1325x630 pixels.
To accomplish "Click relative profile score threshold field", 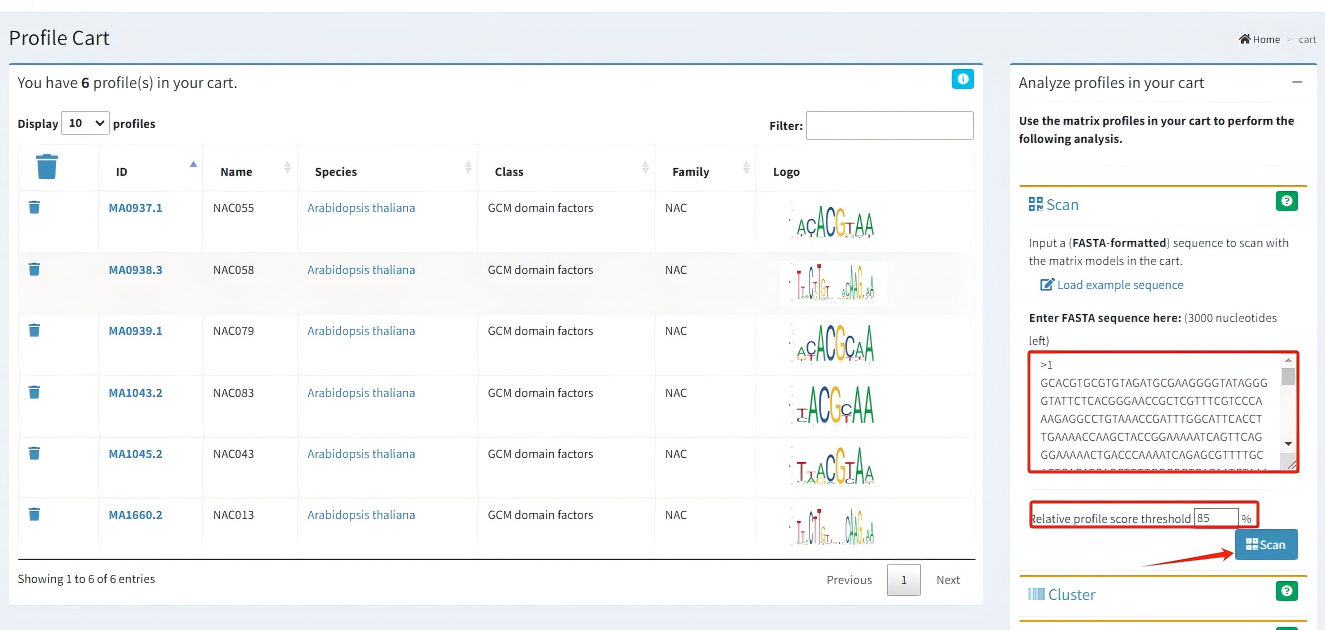I will click(x=1215, y=518).
